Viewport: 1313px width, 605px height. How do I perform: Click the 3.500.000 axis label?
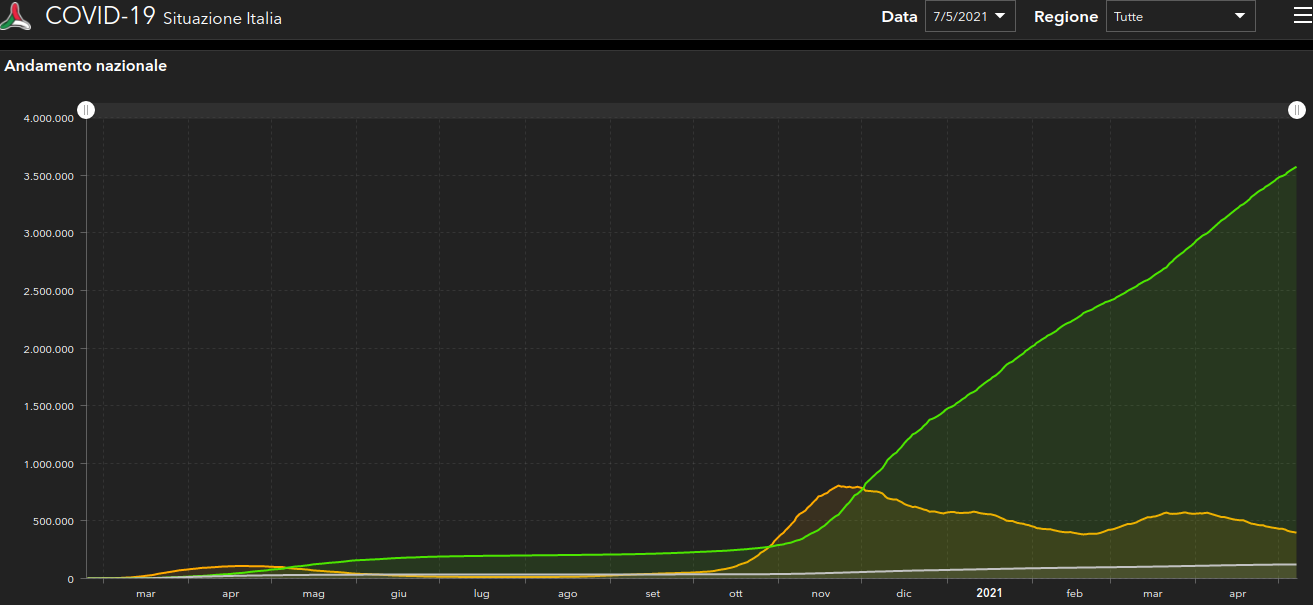pyautogui.click(x=50, y=176)
